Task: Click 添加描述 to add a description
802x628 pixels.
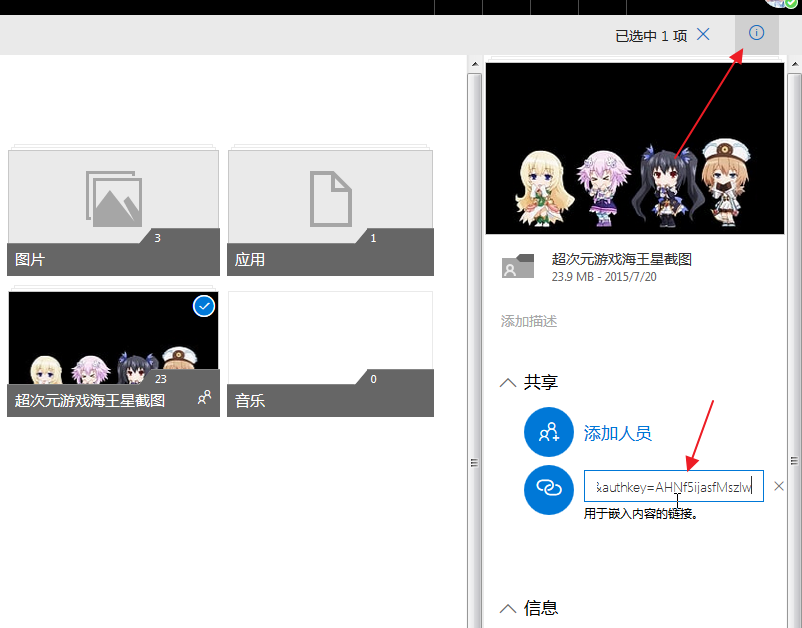Action: 529,321
